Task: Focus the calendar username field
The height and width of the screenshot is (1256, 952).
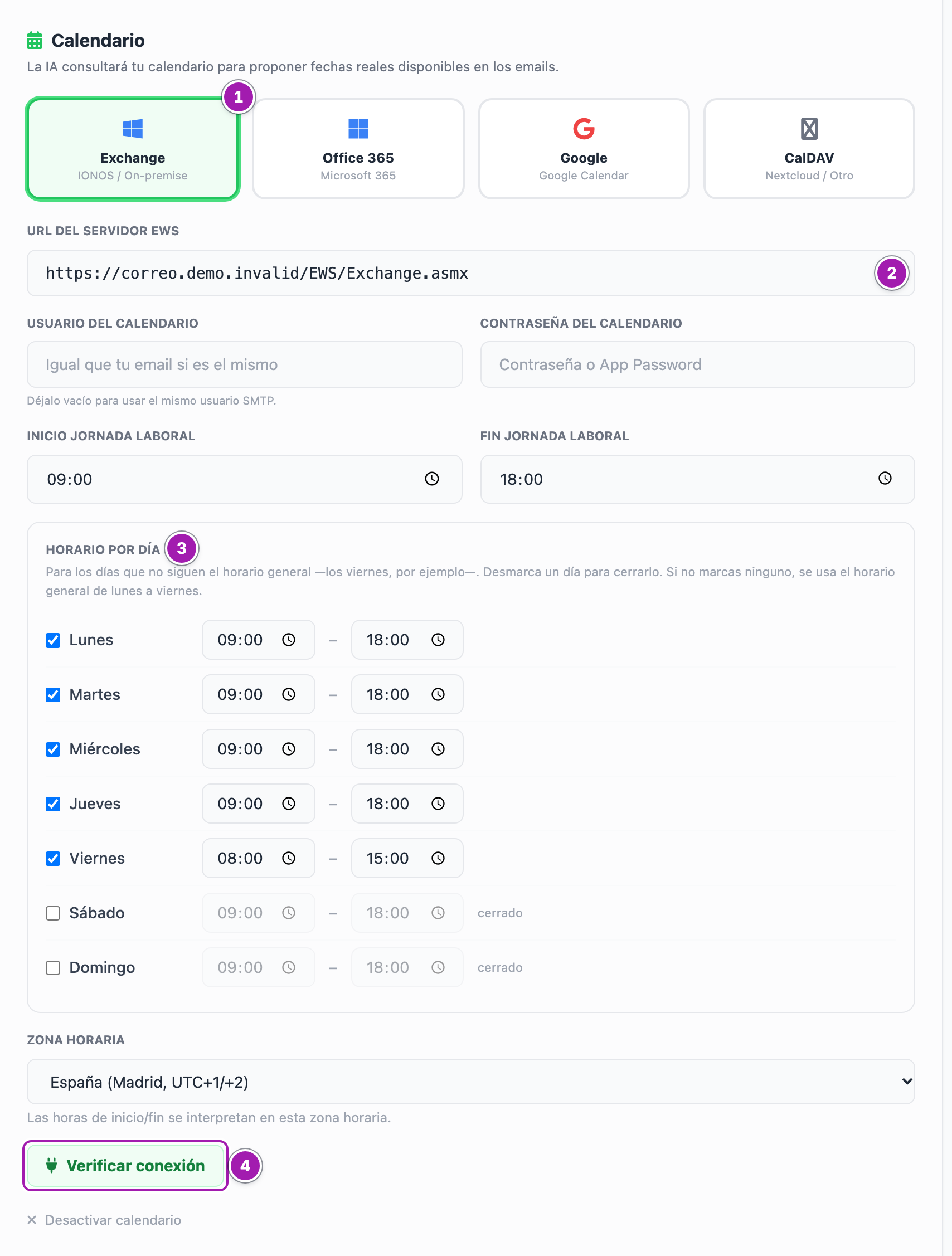Action: (x=244, y=364)
